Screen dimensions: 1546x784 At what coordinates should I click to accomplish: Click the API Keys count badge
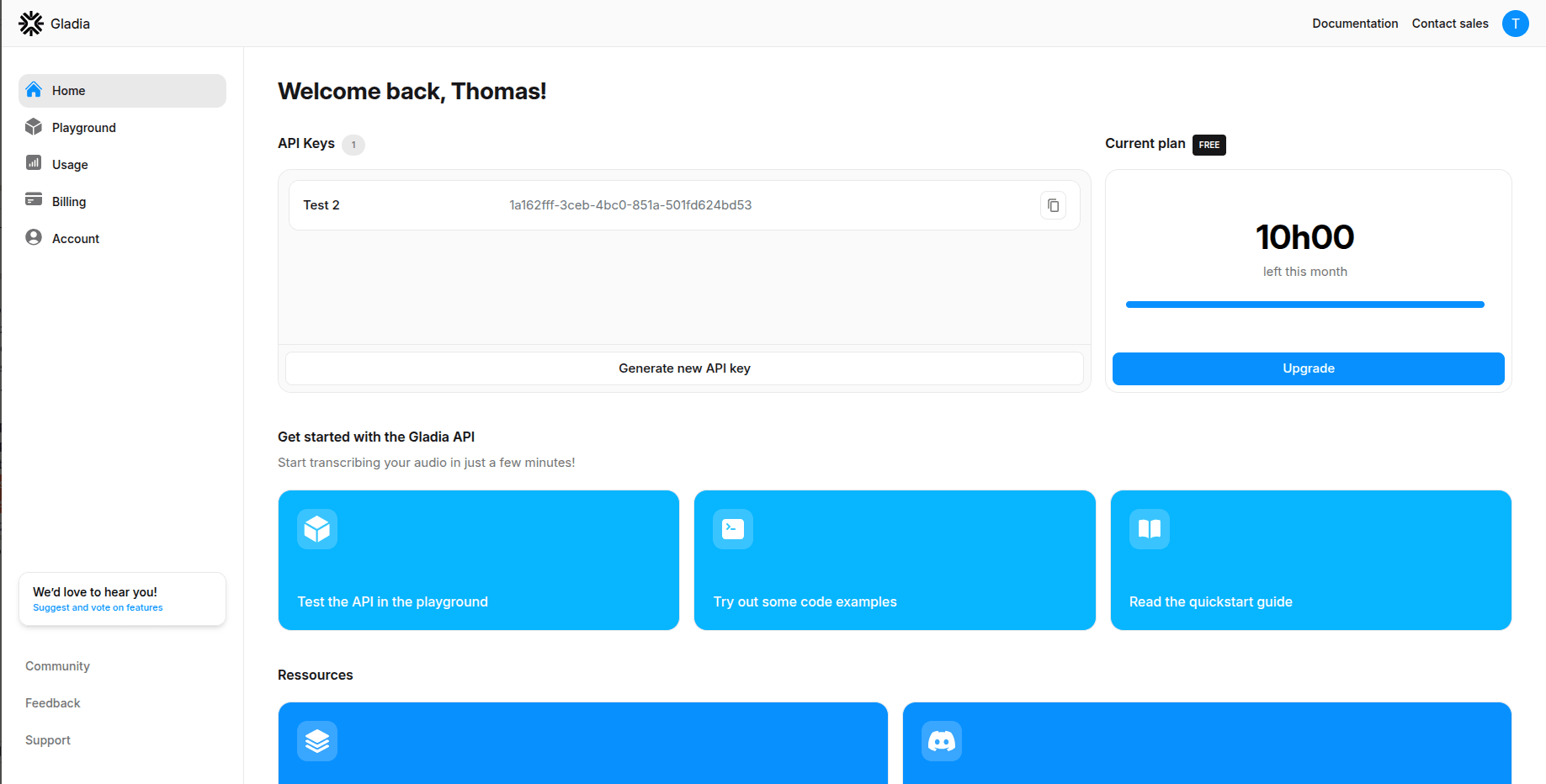[353, 145]
